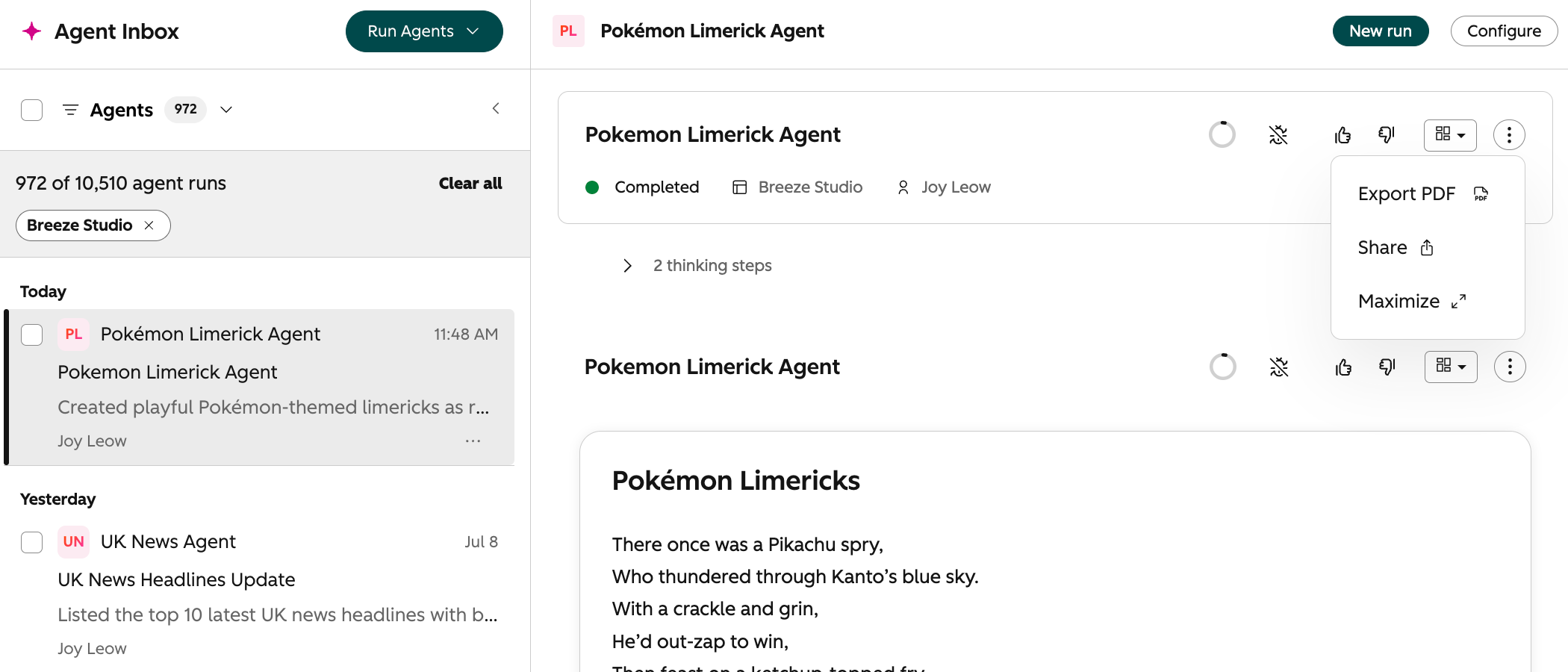Open the kebab menu in the top card
This screenshot has width=1568, height=672.
coord(1509,135)
